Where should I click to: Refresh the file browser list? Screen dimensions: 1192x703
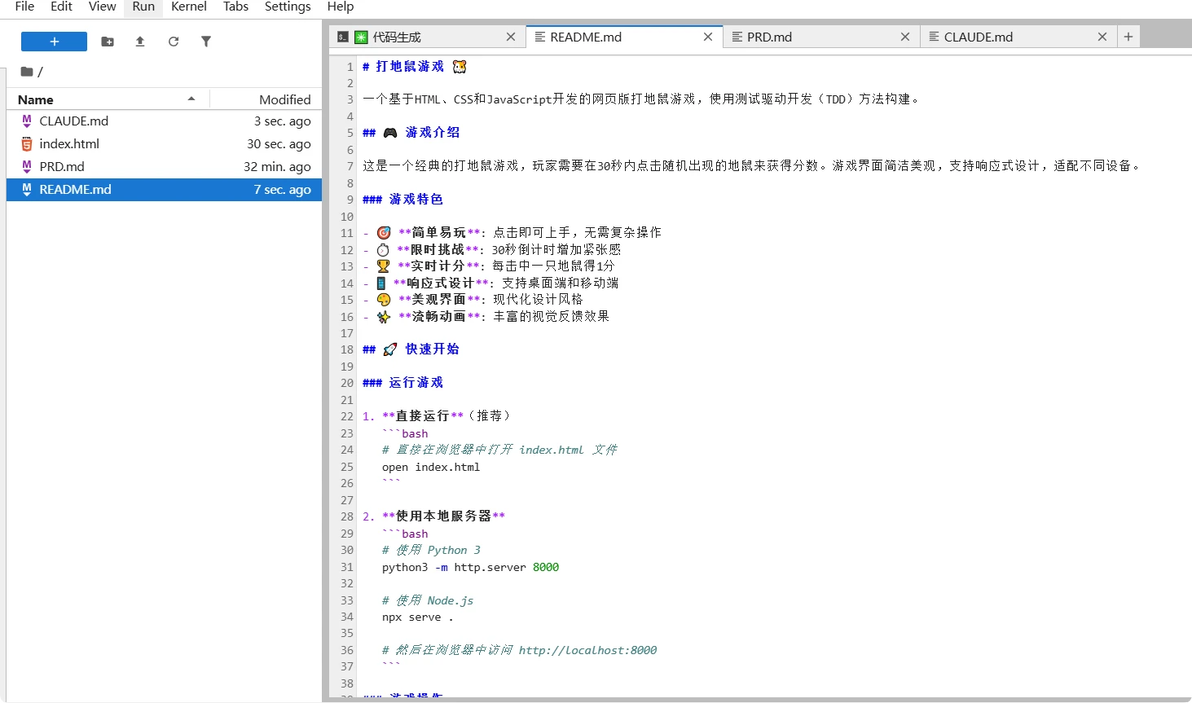click(173, 42)
